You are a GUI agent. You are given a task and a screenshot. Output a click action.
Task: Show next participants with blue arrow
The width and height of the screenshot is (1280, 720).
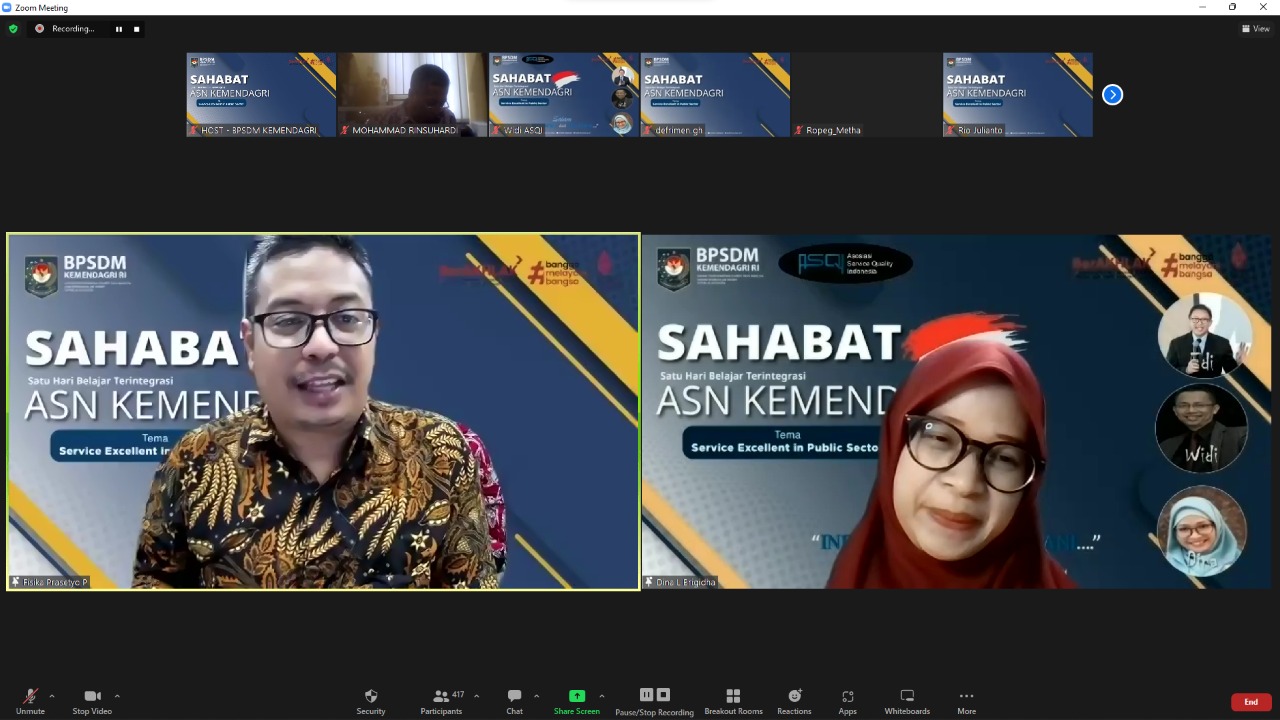pos(1112,94)
